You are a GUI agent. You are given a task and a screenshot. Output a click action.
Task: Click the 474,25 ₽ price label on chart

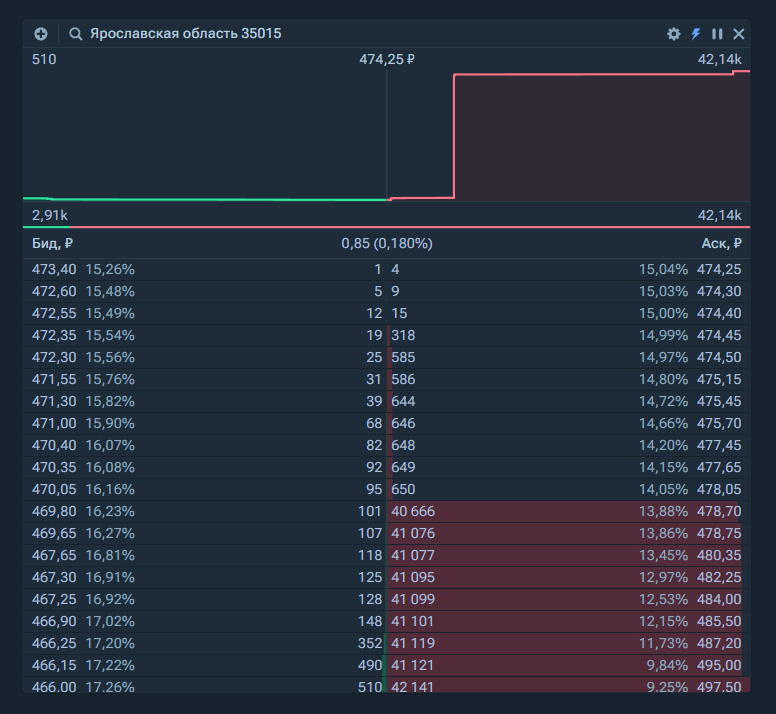386,60
